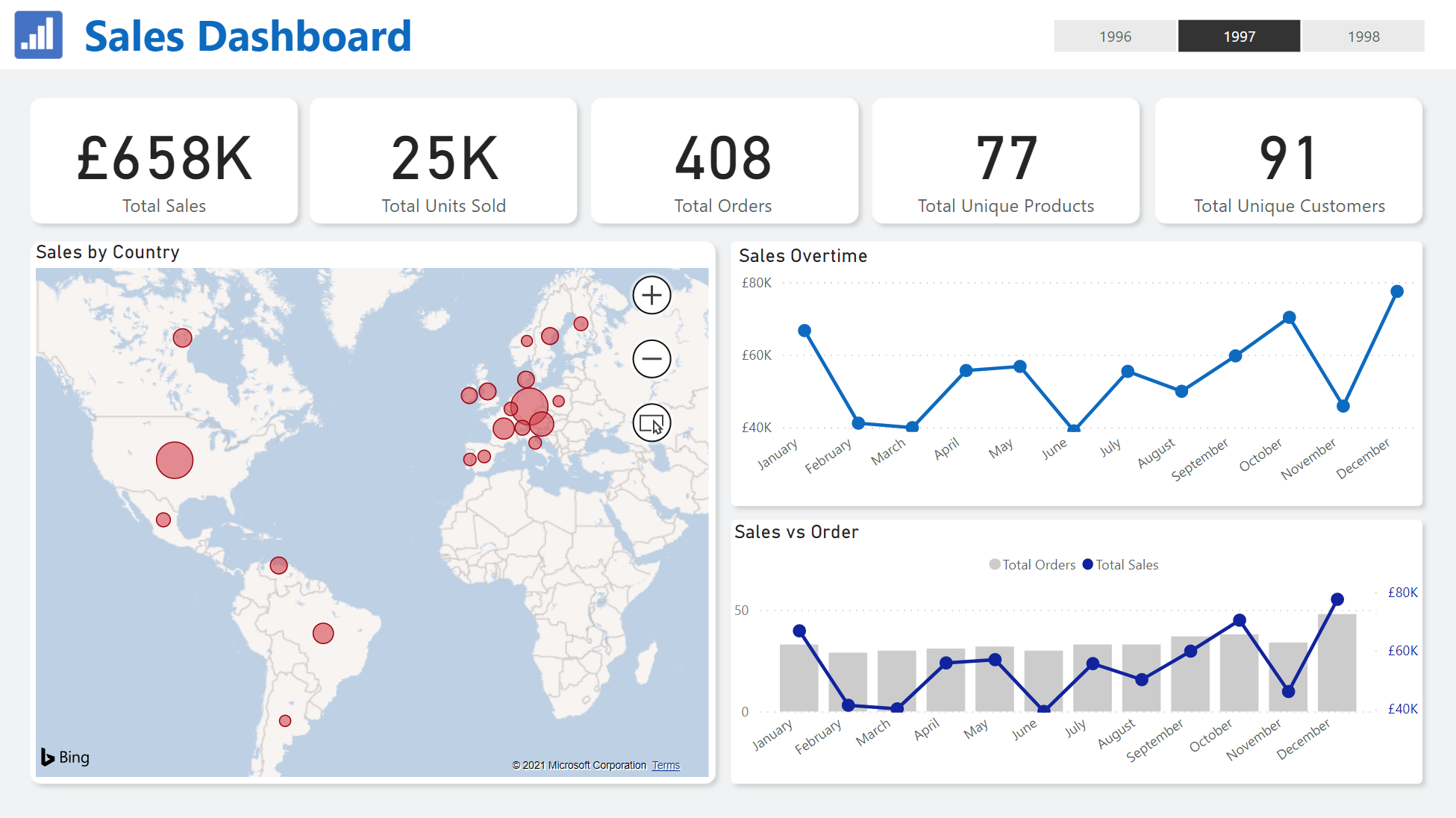Select December point in Sales Overtime chart

[x=1397, y=292]
